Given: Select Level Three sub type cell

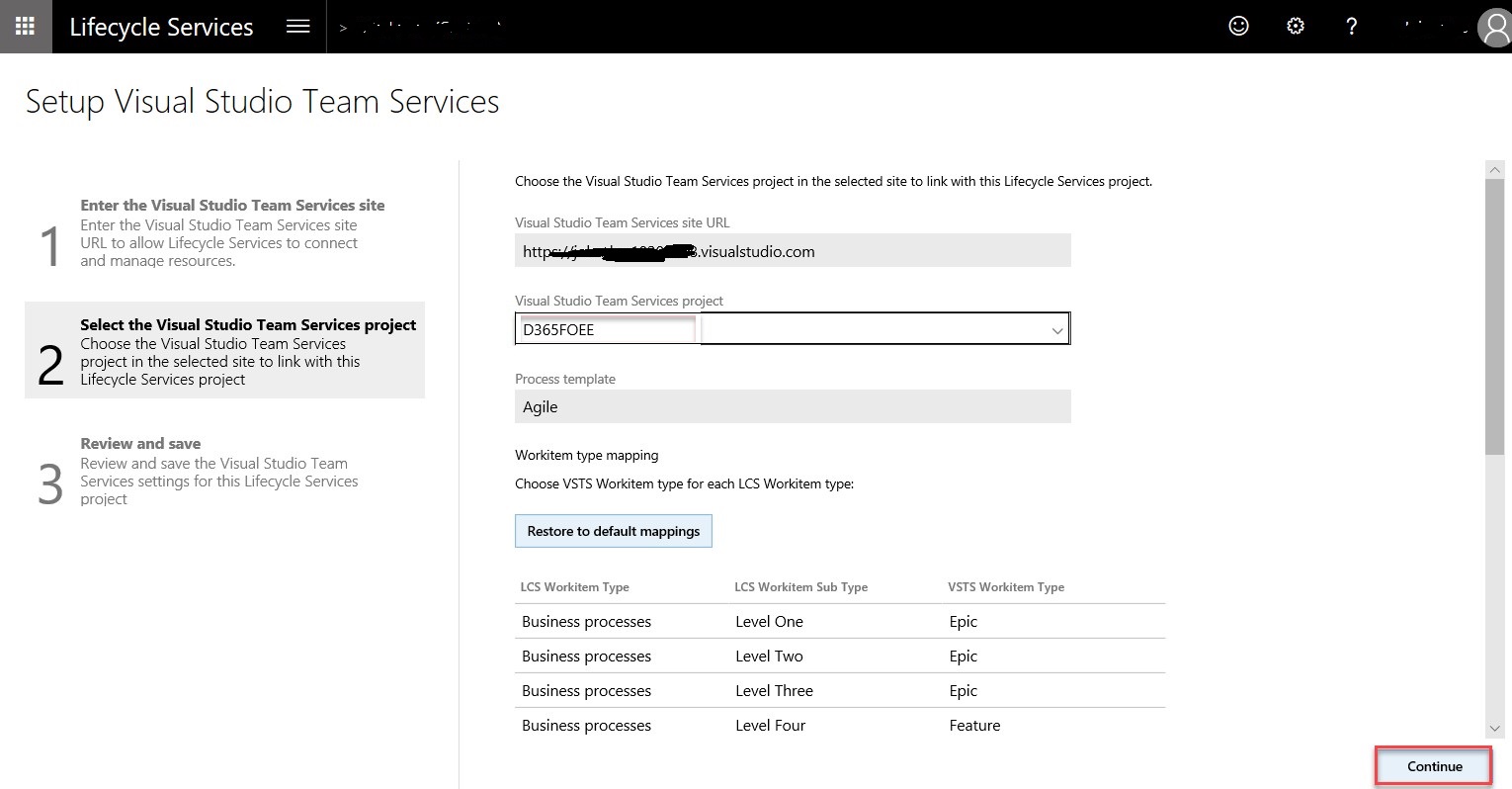Looking at the screenshot, I should tap(774, 691).
